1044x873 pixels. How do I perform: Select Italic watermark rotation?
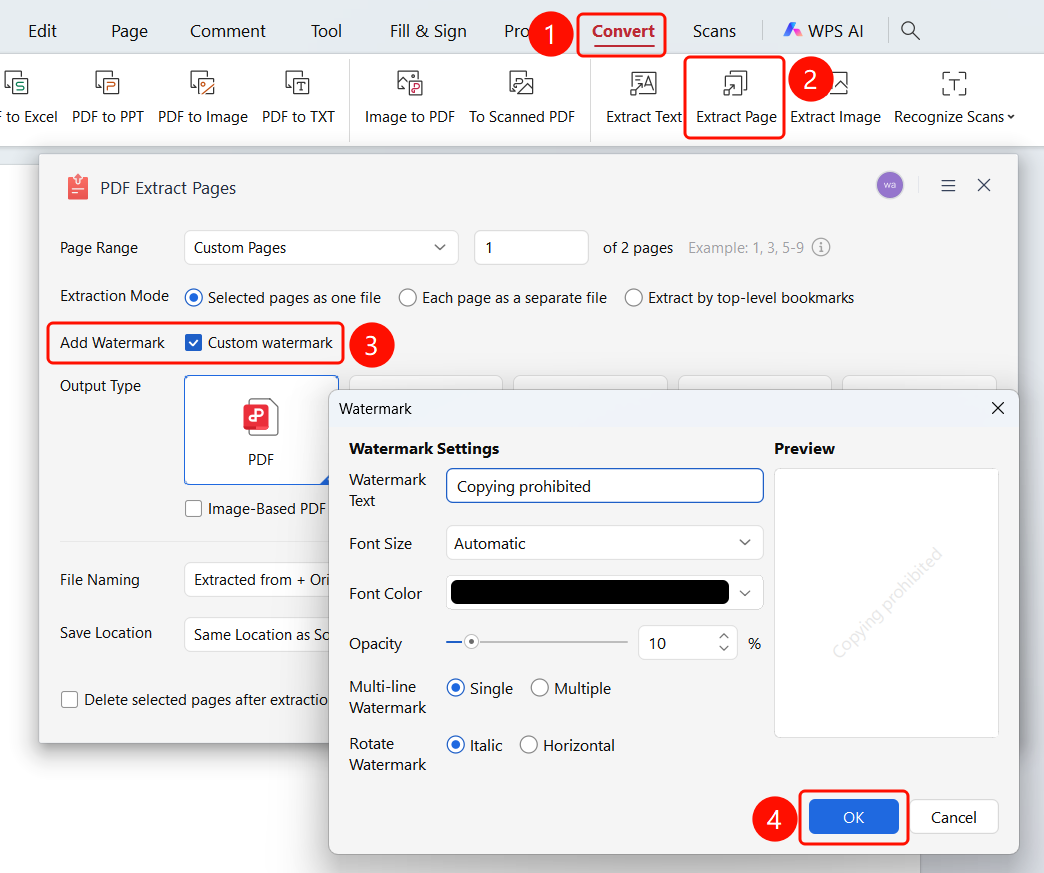pos(455,744)
